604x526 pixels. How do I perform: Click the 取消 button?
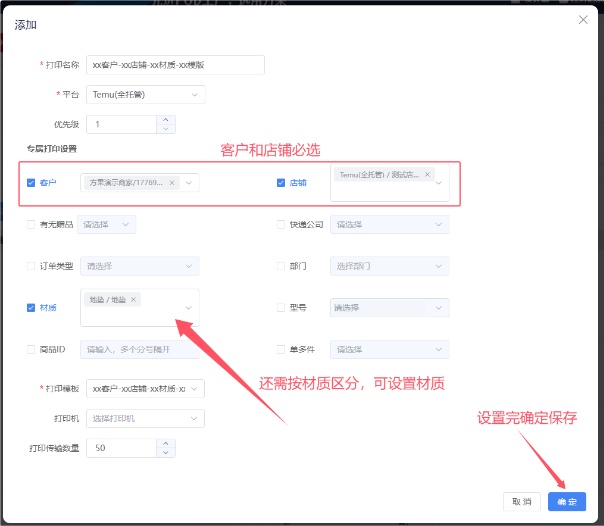pos(522,501)
